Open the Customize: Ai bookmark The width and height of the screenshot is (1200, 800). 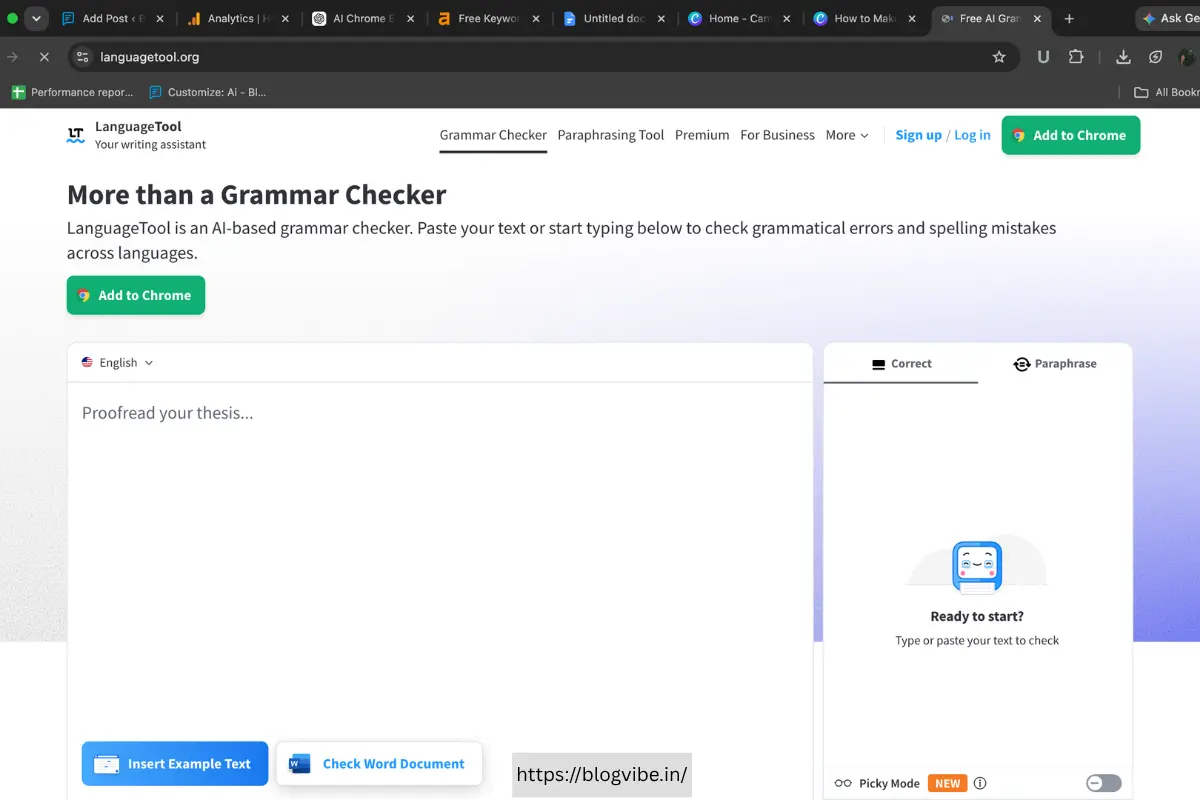click(x=208, y=92)
